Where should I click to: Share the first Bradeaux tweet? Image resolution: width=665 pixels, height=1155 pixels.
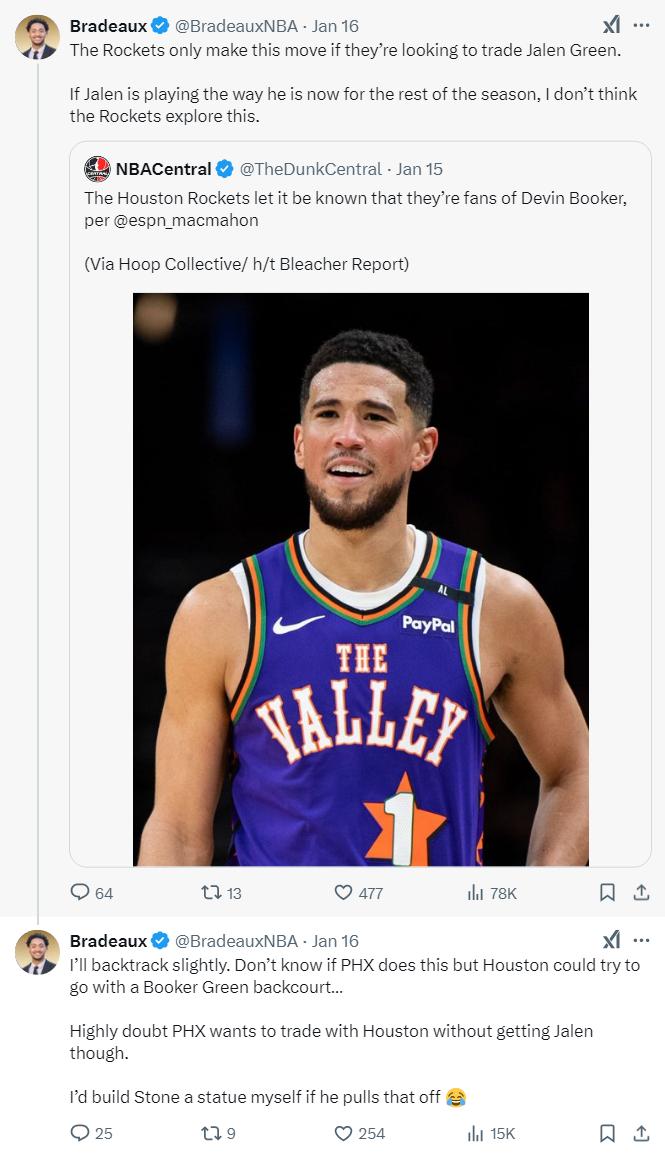click(x=642, y=892)
